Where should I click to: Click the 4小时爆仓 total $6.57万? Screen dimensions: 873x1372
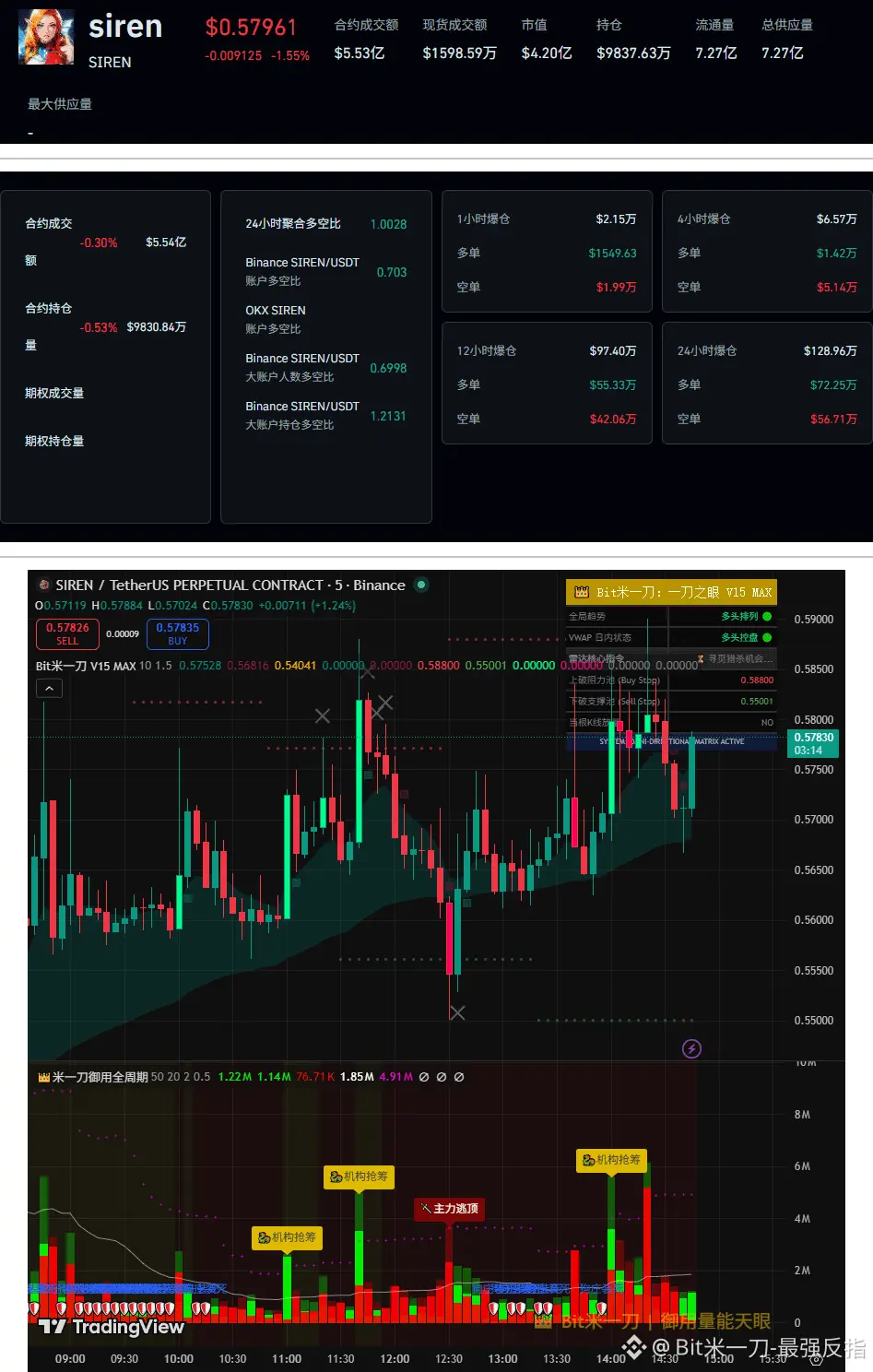(837, 219)
